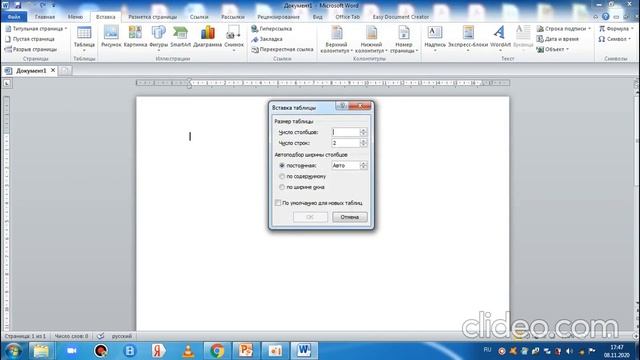Image resolution: width=640 pixels, height=360 pixels.
Task: Open Google Chrome from the taskbar
Action: [217, 351]
